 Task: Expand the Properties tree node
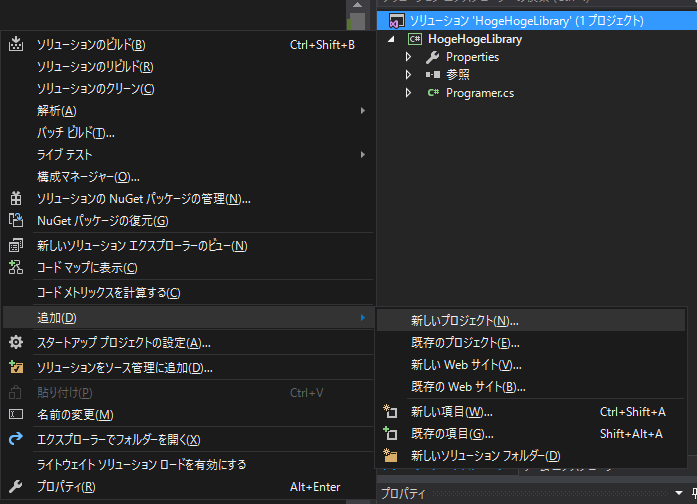409,57
